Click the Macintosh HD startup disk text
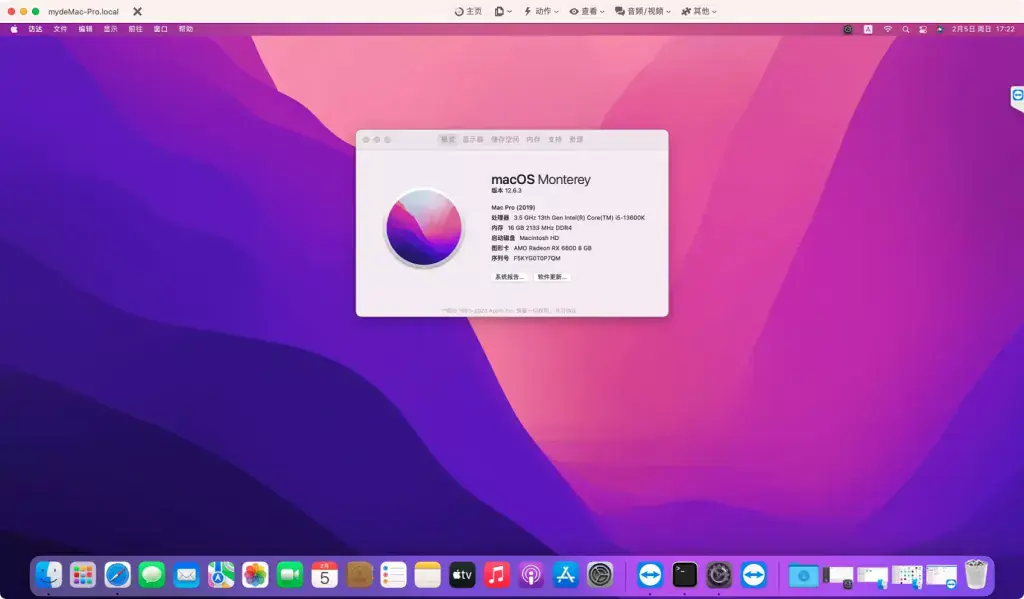1024x599 pixels. [539, 238]
